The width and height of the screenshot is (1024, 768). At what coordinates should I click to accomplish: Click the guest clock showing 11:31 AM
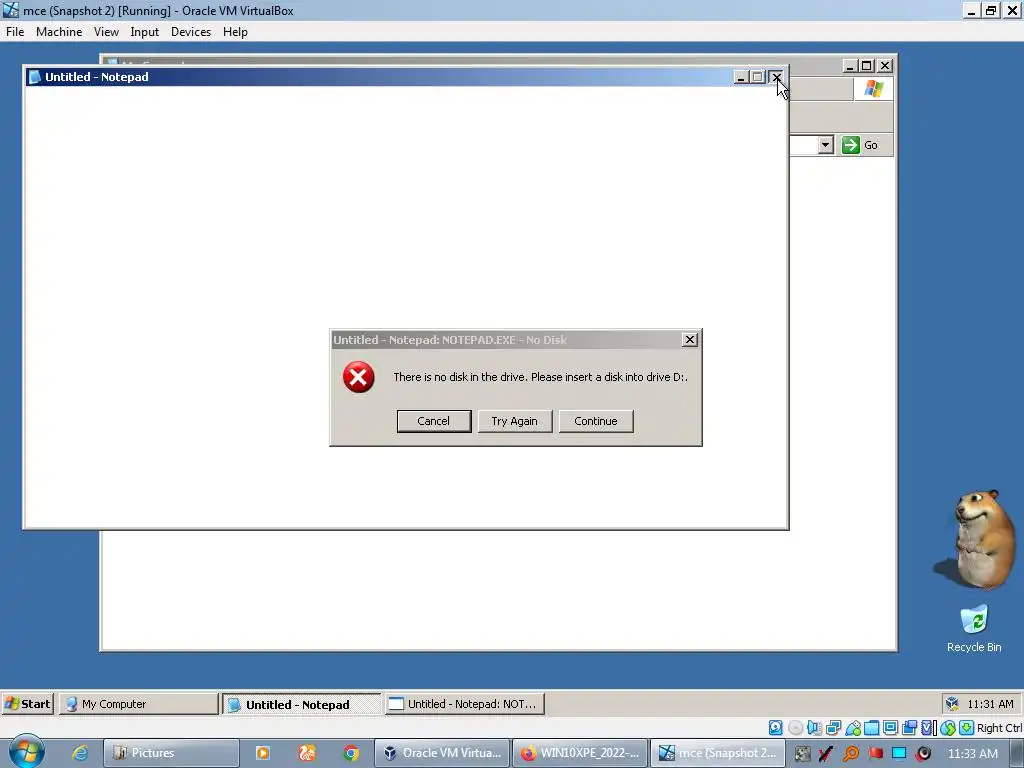(x=990, y=704)
